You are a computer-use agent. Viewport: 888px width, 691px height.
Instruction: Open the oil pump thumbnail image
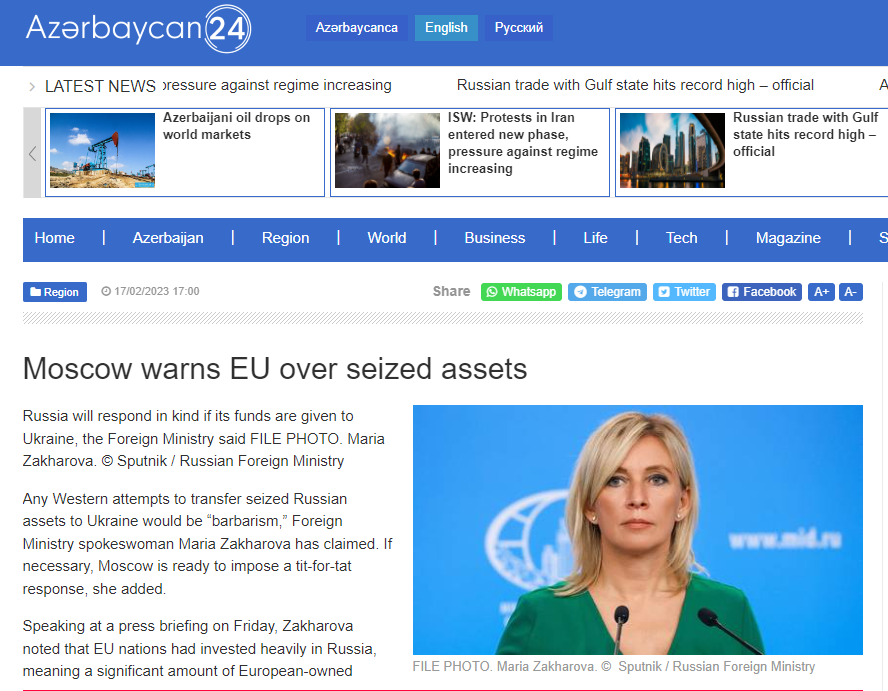(x=103, y=151)
